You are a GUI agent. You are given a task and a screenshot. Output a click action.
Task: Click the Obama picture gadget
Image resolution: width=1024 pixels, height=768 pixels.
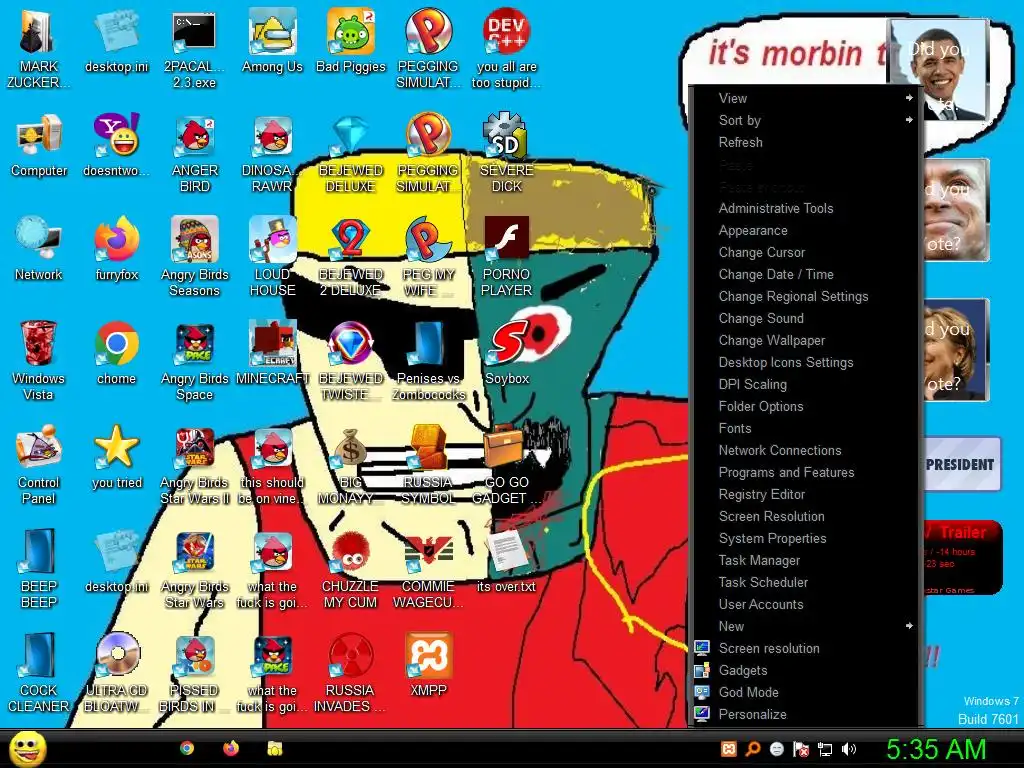pos(939,69)
